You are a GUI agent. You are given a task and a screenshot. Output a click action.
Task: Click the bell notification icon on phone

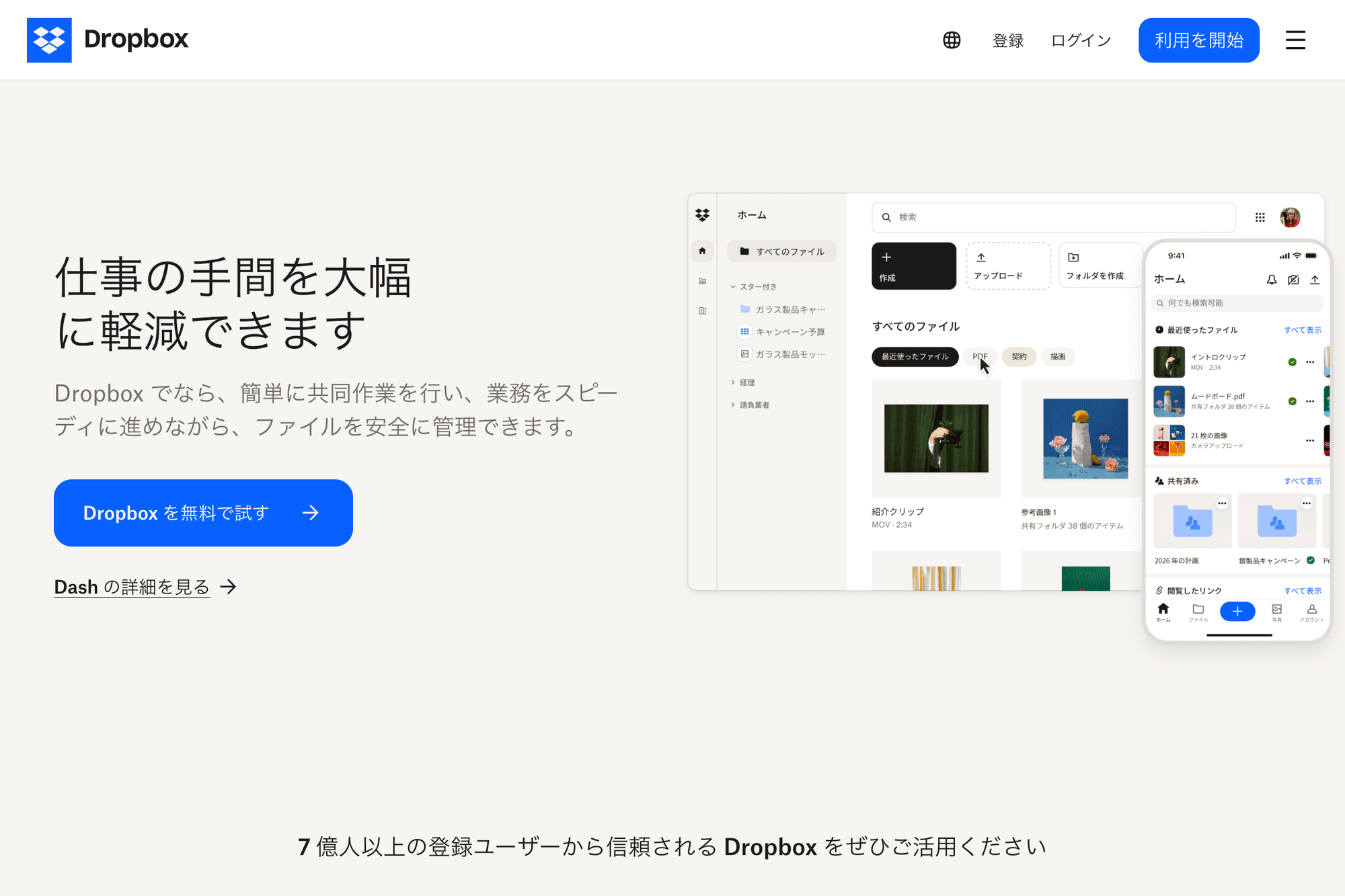point(1272,280)
